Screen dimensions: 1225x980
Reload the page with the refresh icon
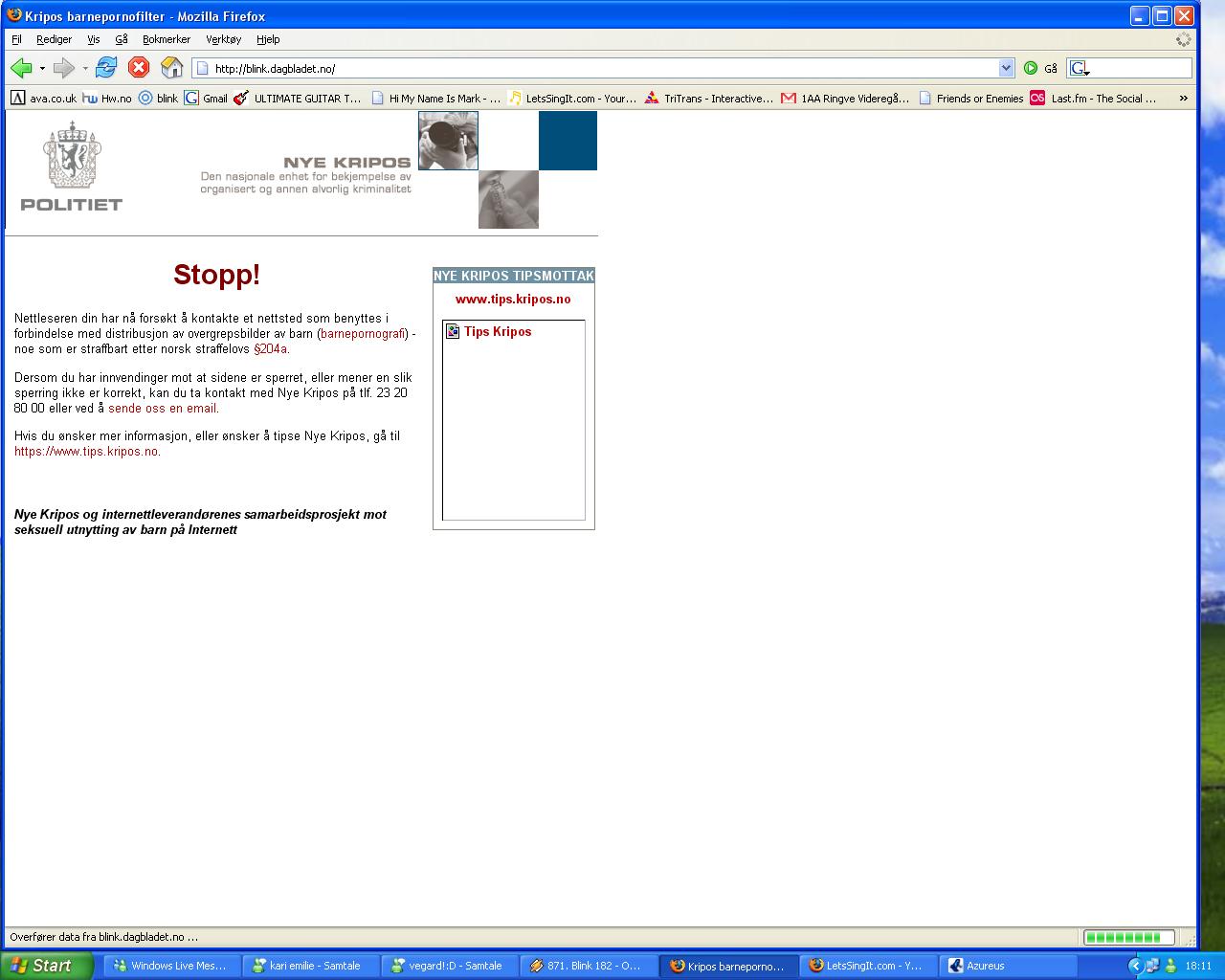coord(106,68)
